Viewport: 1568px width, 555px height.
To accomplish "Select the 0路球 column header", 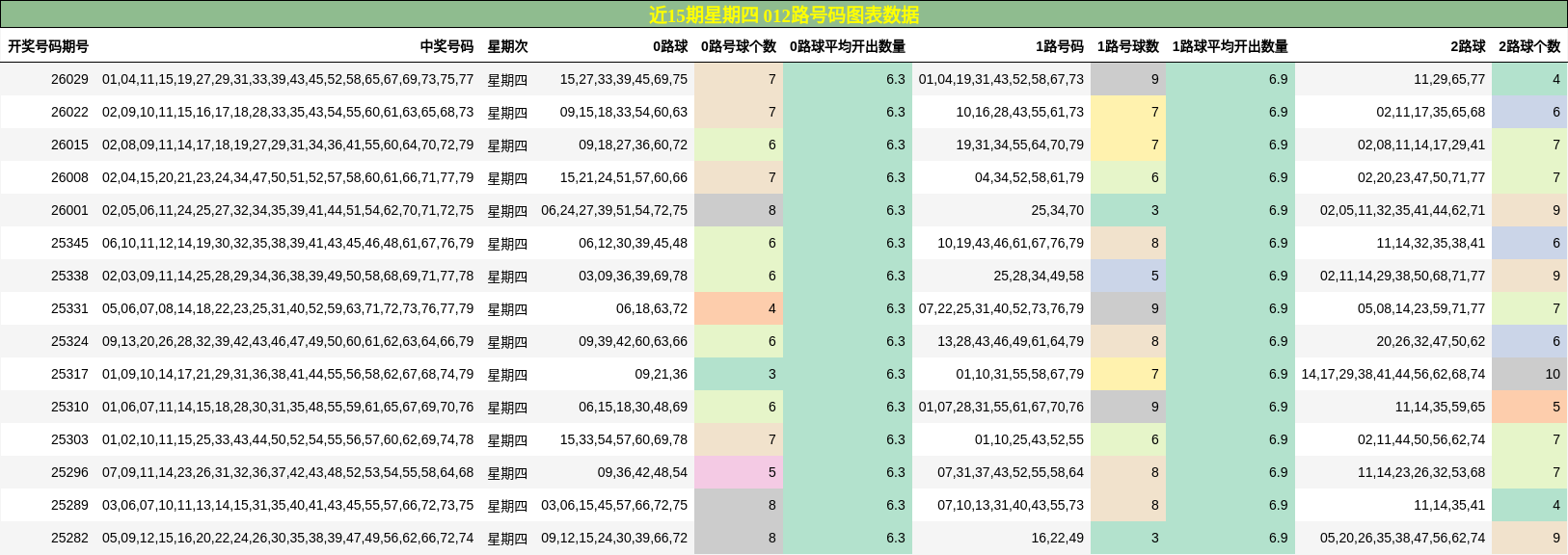I will tap(670, 46).
